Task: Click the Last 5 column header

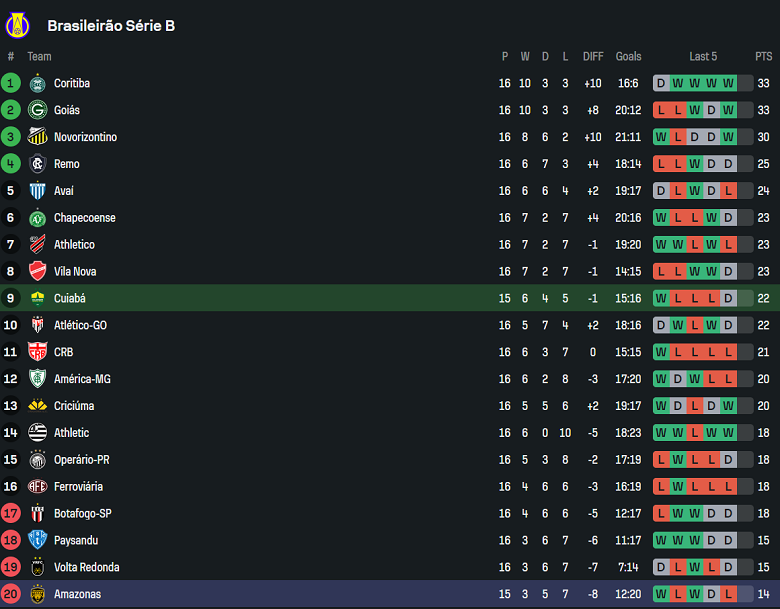Action: coord(703,57)
